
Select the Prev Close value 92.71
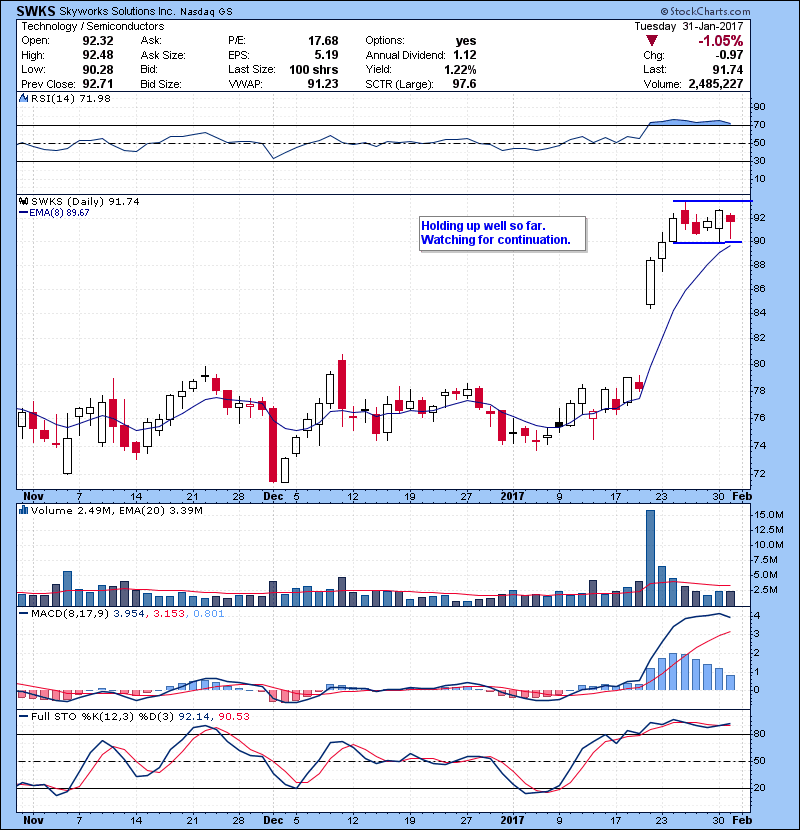click(x=97, y=84)
